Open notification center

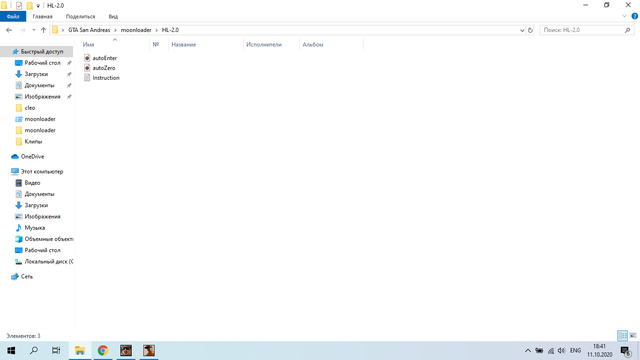[x=626, y=351]
